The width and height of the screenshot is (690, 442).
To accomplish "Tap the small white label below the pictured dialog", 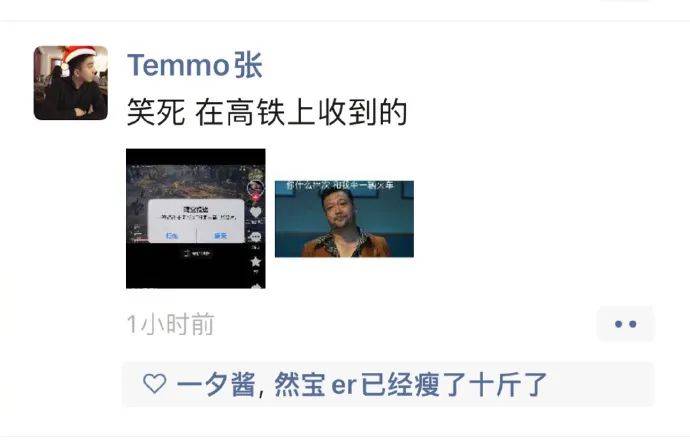I will point(197,253).
